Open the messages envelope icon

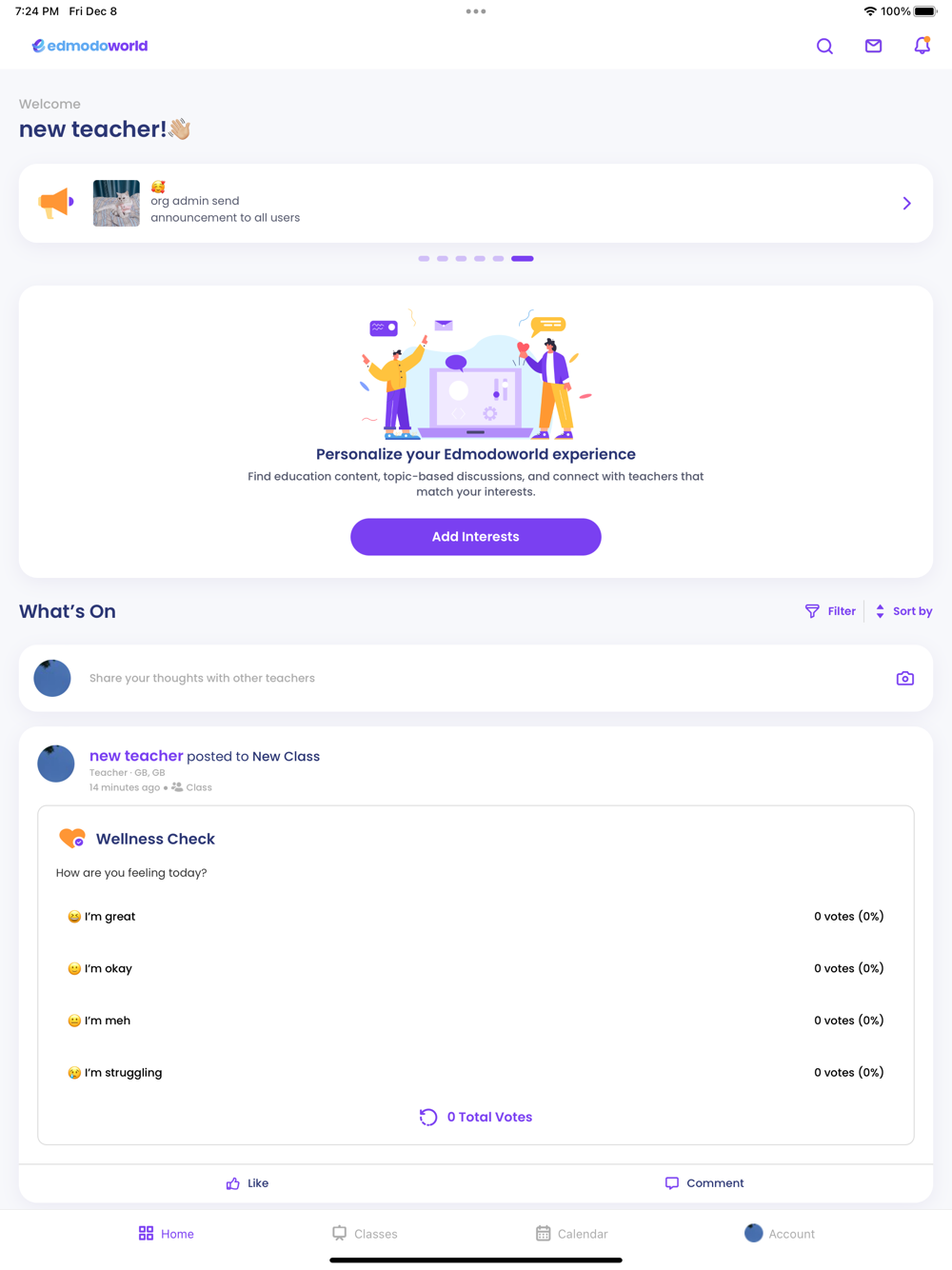pos(873,46)
